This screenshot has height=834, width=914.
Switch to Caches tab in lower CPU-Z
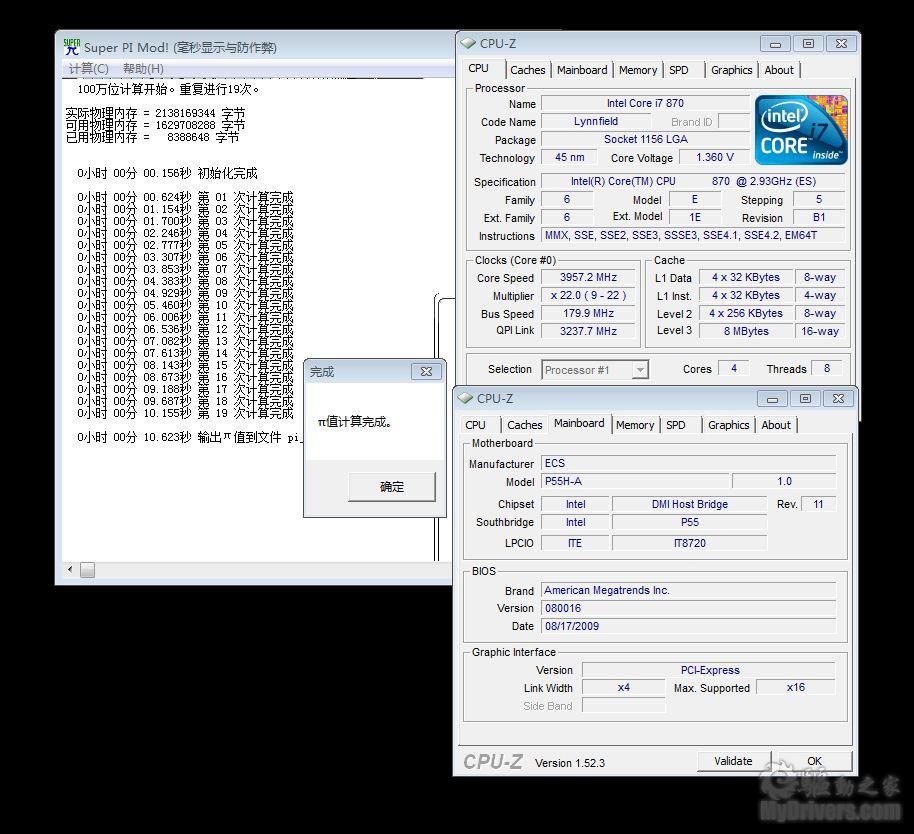(x=525, y=425)
